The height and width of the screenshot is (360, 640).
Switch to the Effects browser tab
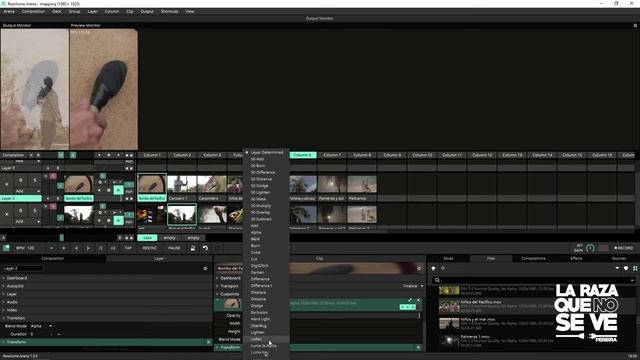coord(576,258)
